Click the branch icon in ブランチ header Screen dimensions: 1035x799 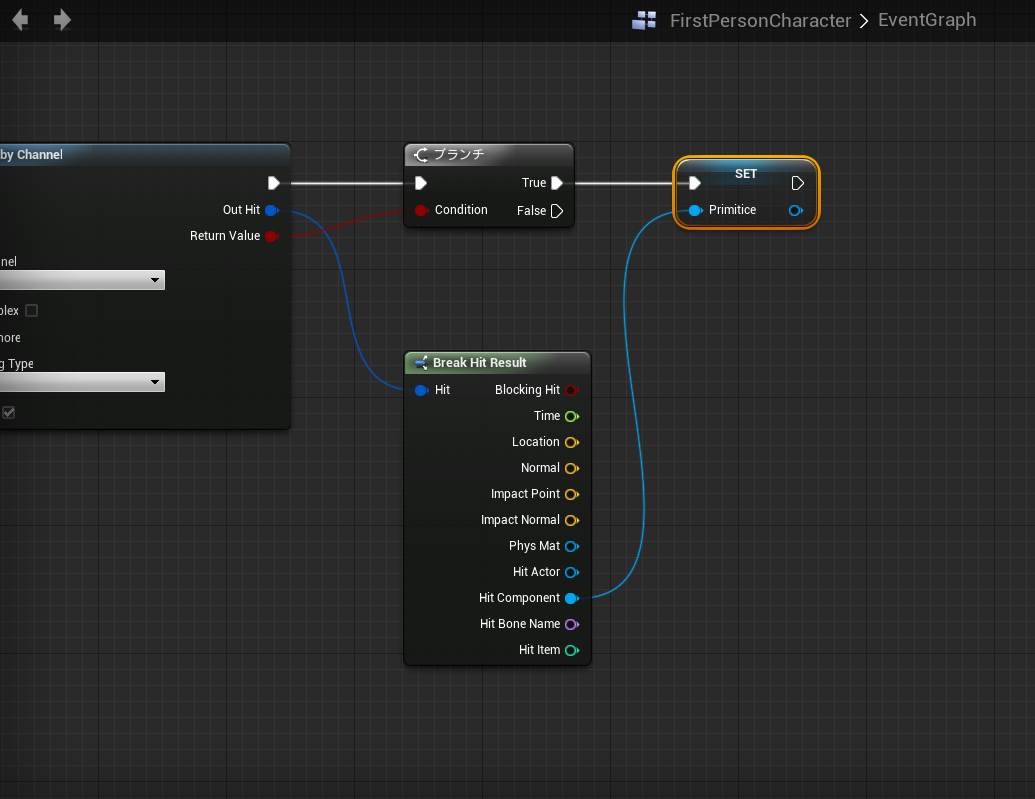coord(420,155)
